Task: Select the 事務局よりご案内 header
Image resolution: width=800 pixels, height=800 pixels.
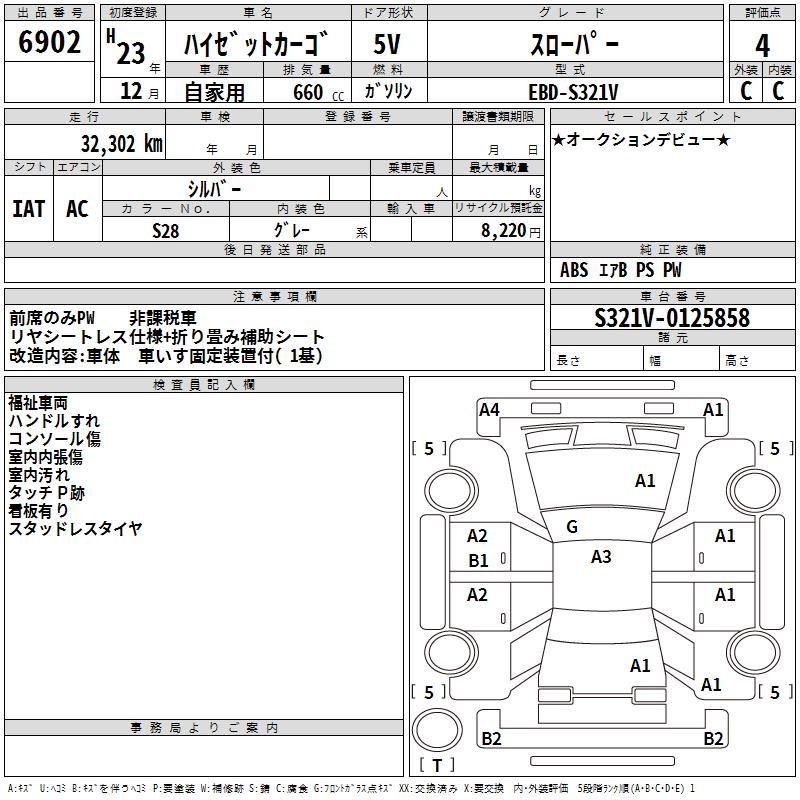Action: (204, 728)
